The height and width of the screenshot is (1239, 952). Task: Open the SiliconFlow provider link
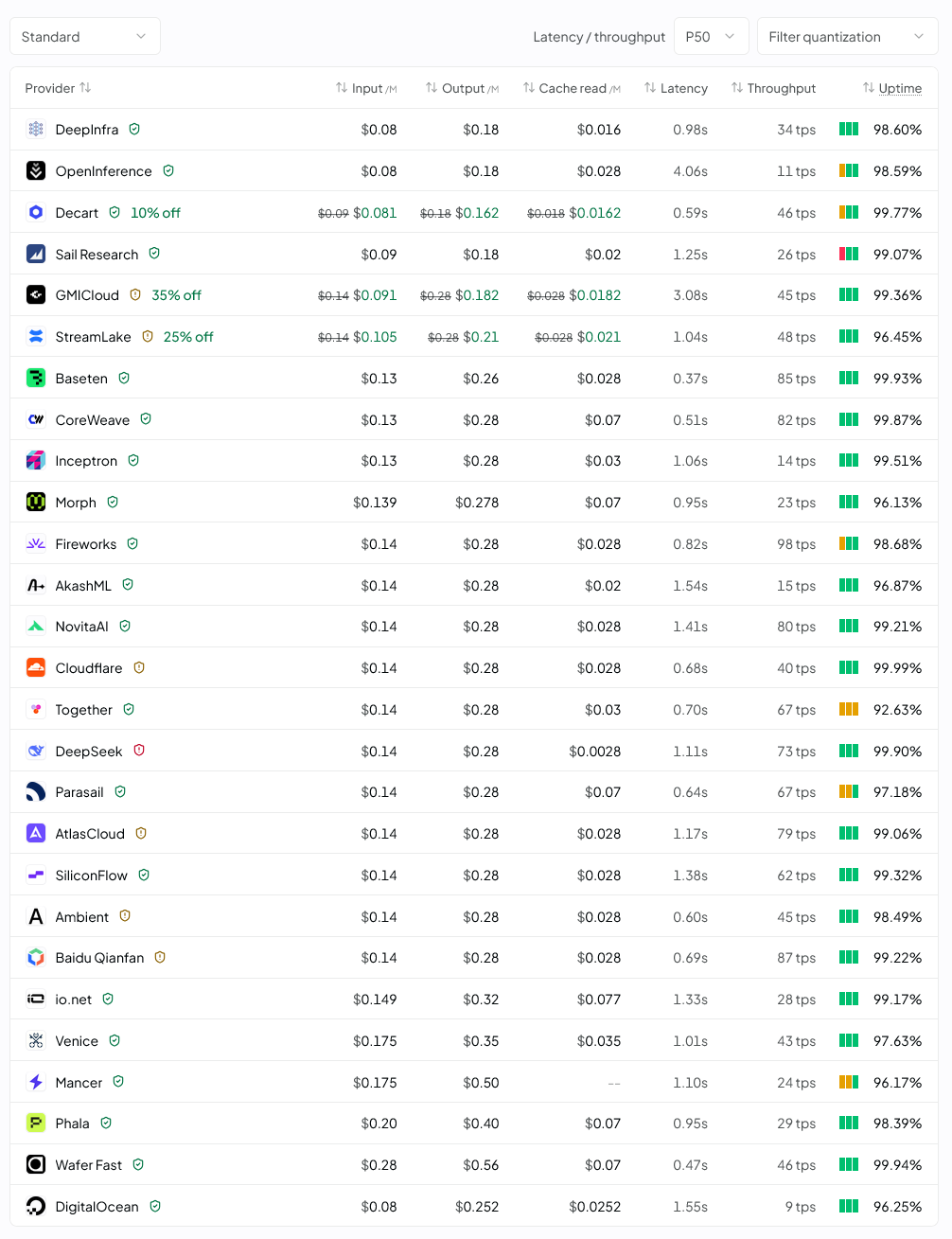pos(91,876)
